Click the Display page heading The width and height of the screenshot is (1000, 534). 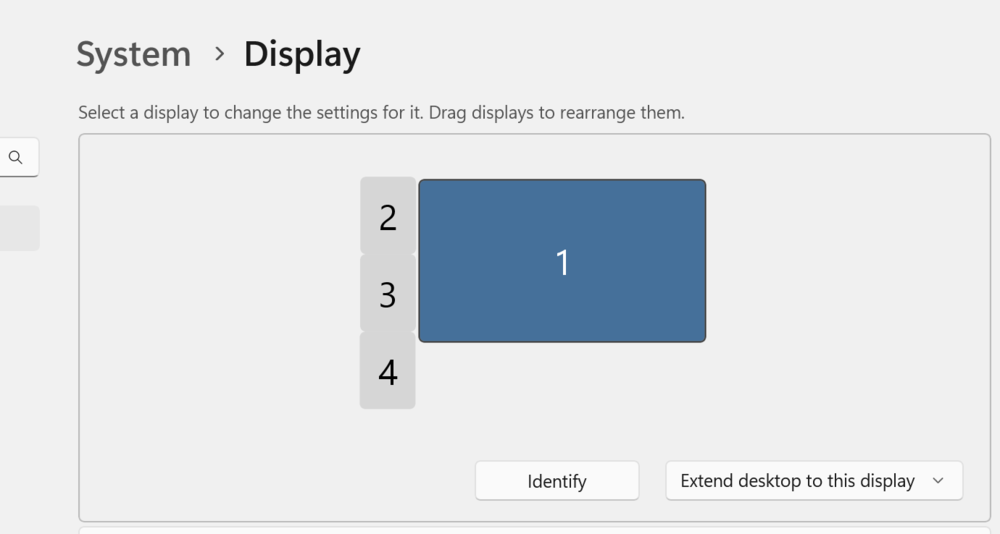point(302,54)
